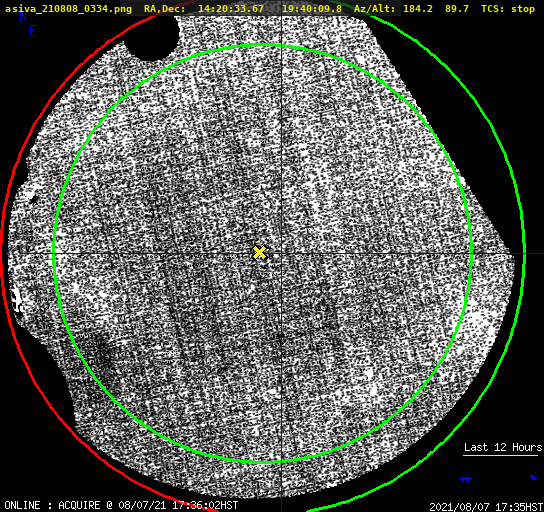Click the 2021/08/07 17:35HST image timestamp
The image size is (544, 512).
point(486,507)
